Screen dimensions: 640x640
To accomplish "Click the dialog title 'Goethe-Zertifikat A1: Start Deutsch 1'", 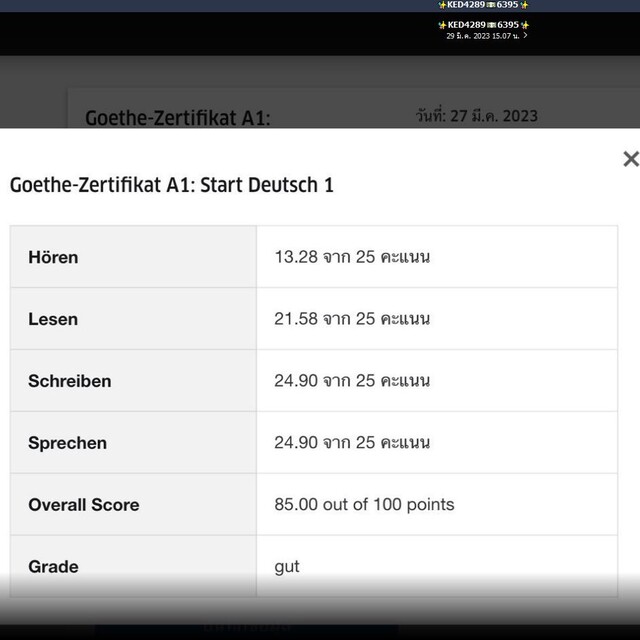I will [172, 185].
